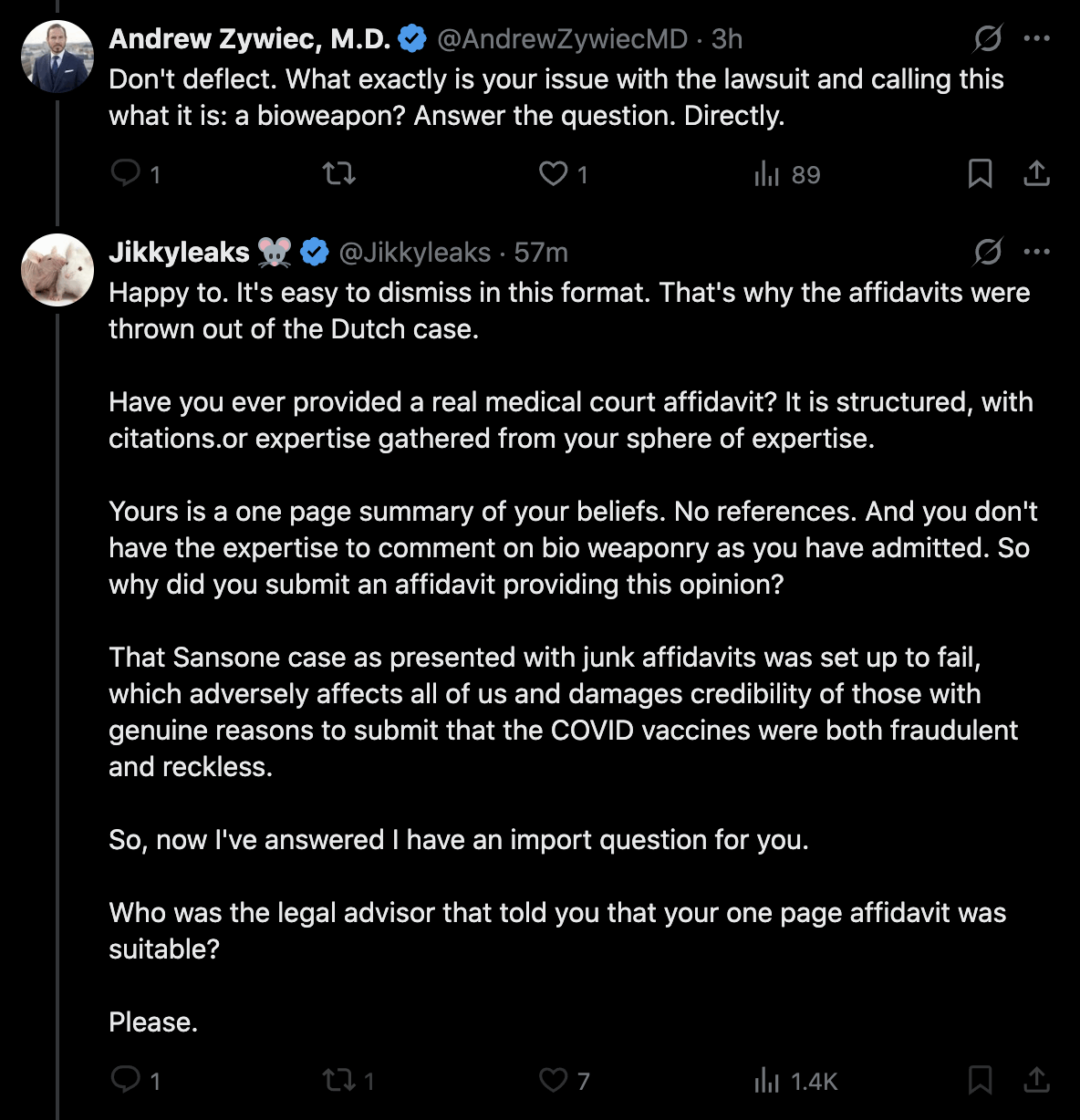
Task: Repost Andrew Zywiec's tweet
Action: (339, 173)
